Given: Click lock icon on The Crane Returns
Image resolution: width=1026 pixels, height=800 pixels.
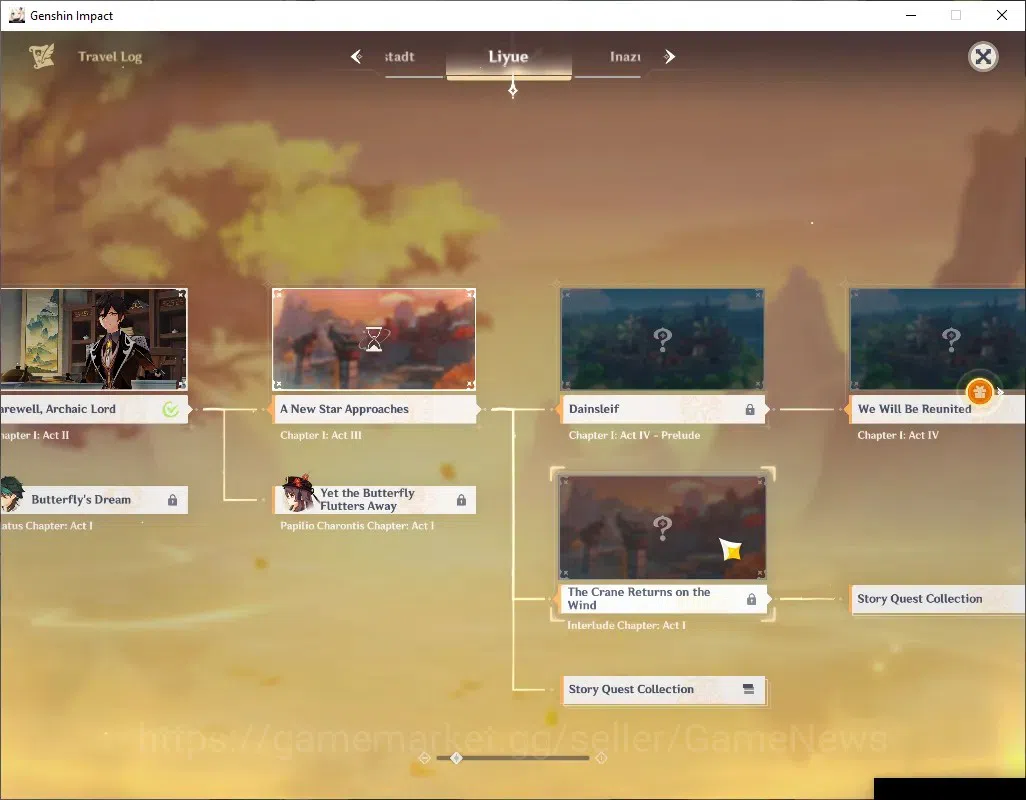Looking at the screenshot, I should tap(751, 599).
